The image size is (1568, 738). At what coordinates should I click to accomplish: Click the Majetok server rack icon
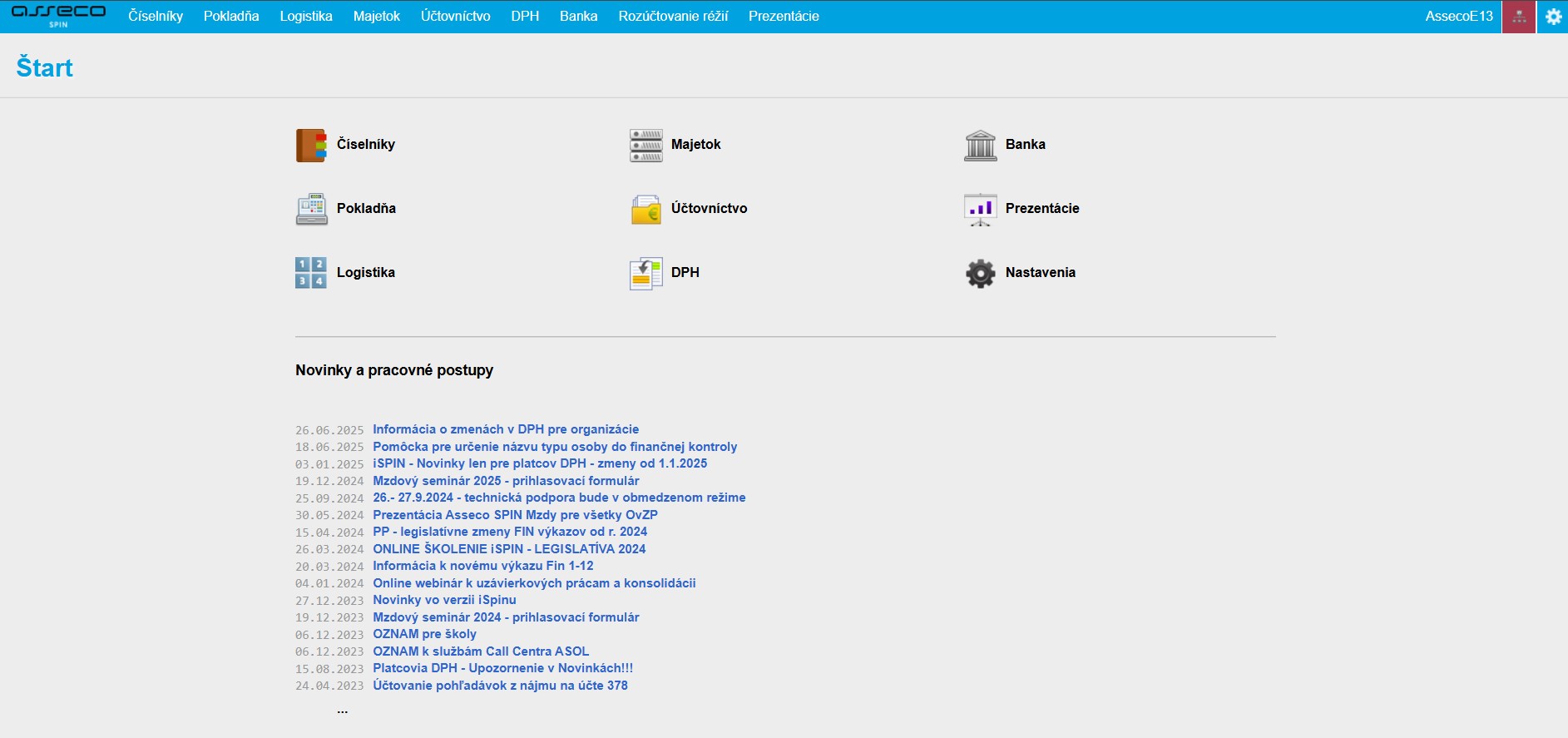pyautogui.click(x=646, y=145)
